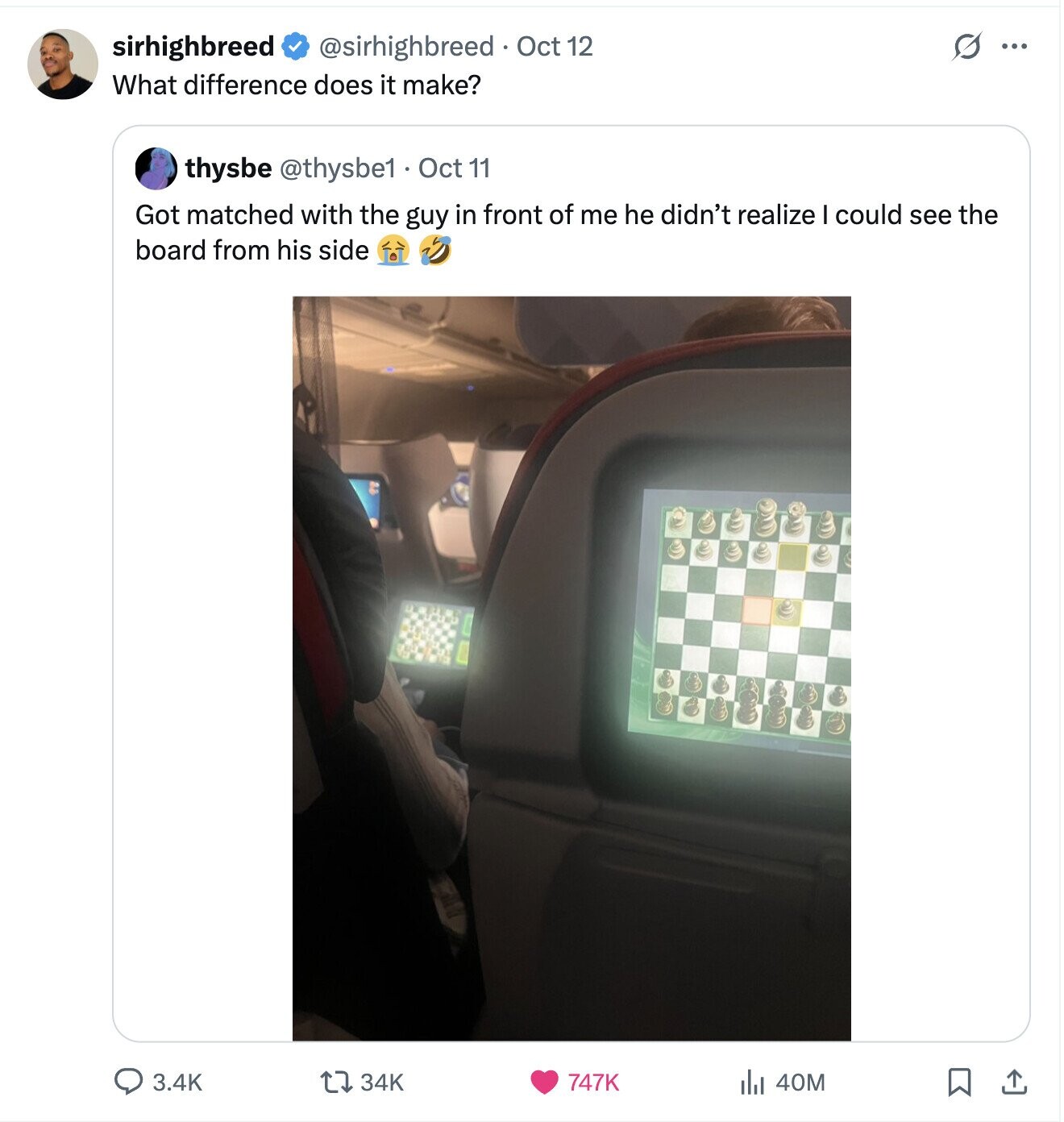1064x1122 pixels.
Task: Open sirhighbreed's profile picture
Action: tap(63, 64)
